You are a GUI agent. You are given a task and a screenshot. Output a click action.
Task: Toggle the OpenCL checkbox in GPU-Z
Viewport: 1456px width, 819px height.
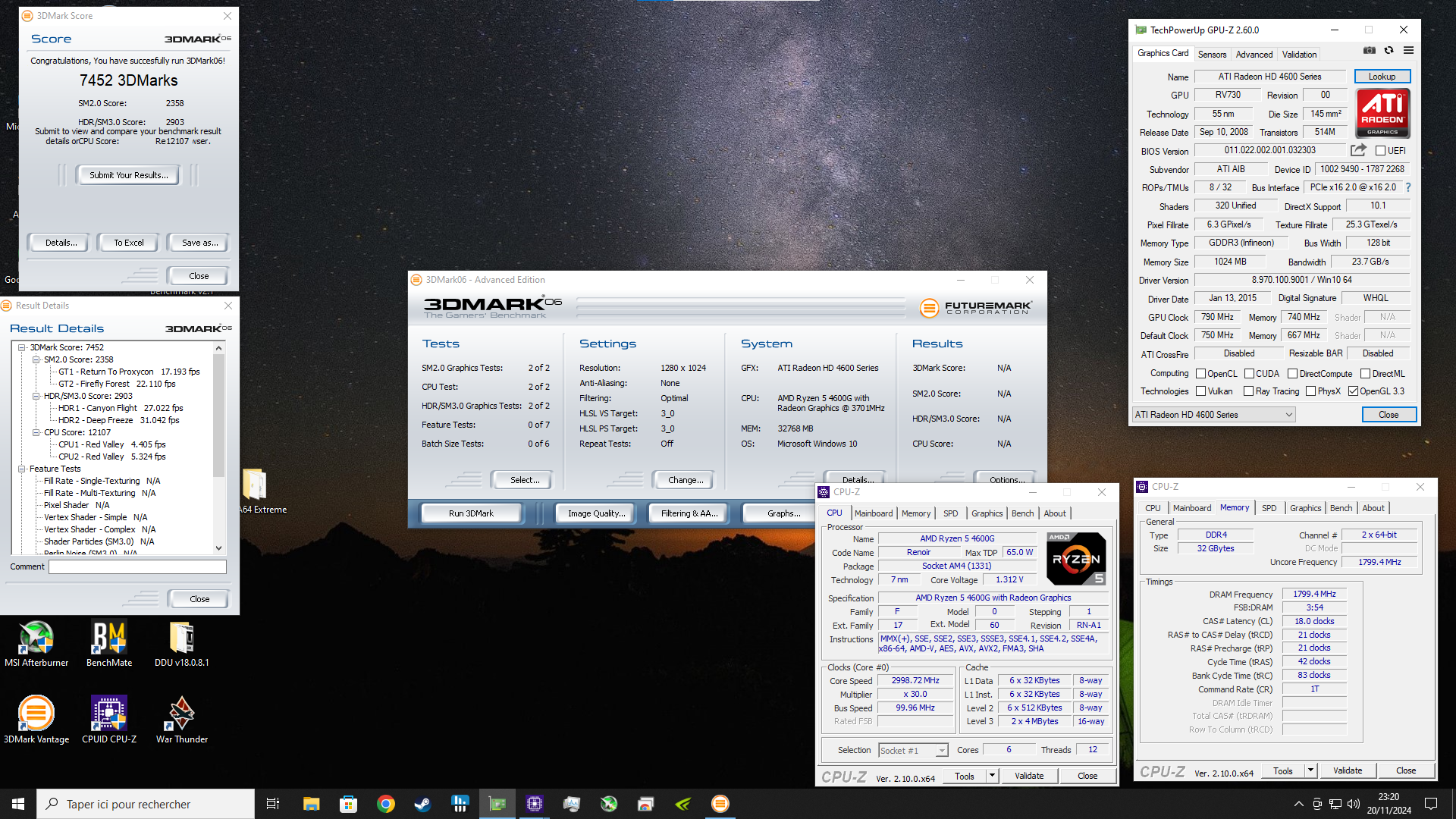(x=1201, y=374)
